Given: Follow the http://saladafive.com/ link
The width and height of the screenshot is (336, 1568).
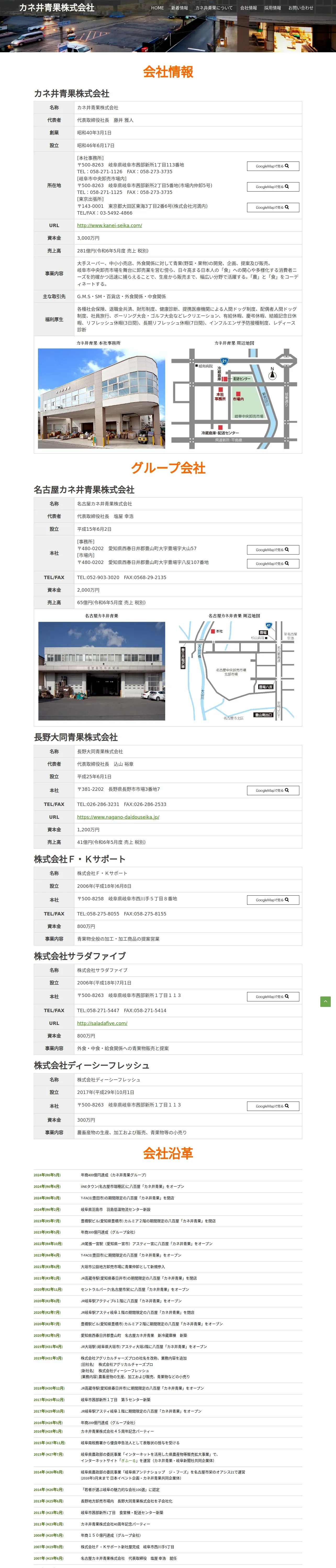Looking at the screenshot, I should 102,1023.
